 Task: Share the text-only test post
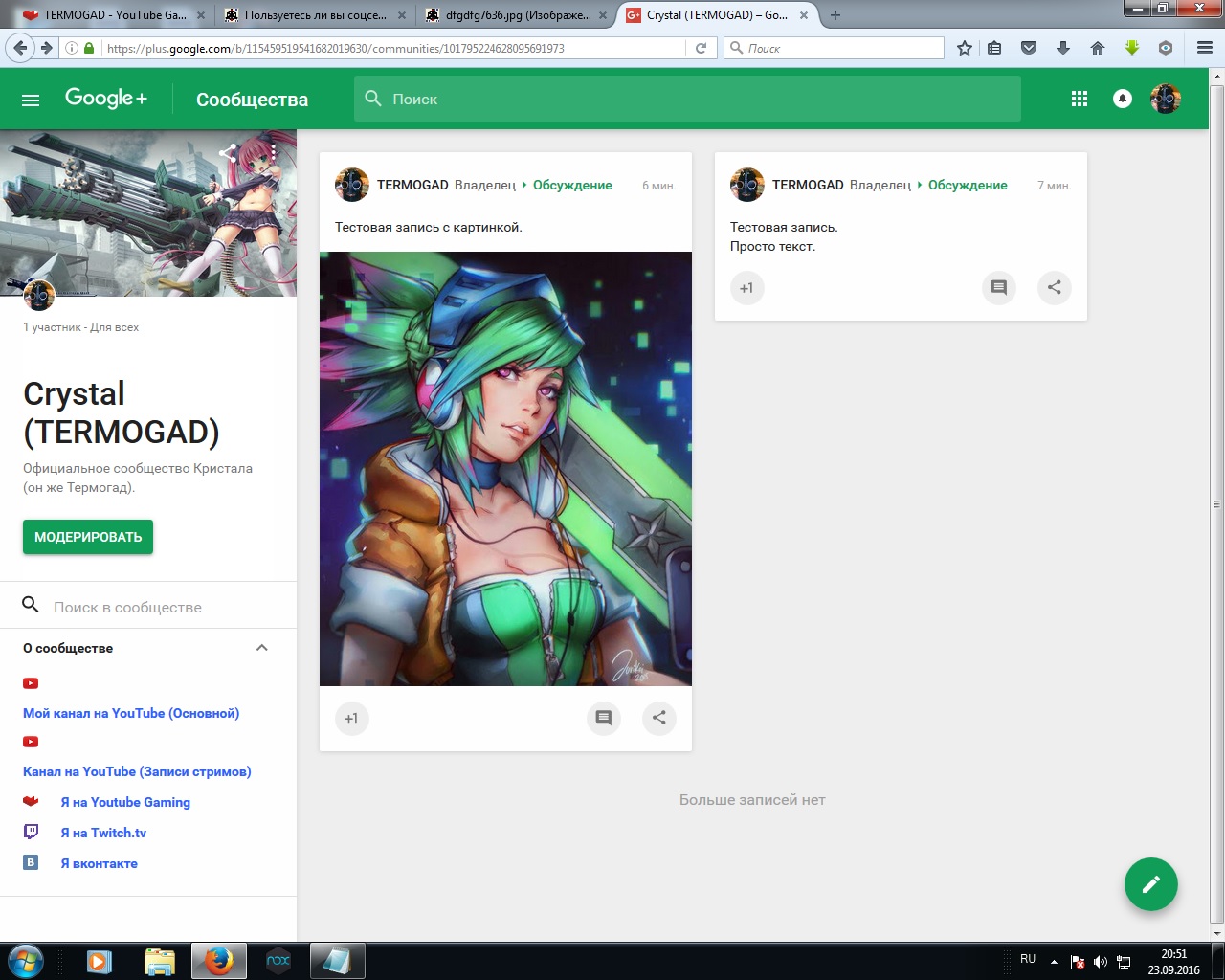pyautogui.click(x=1054, y=287)
